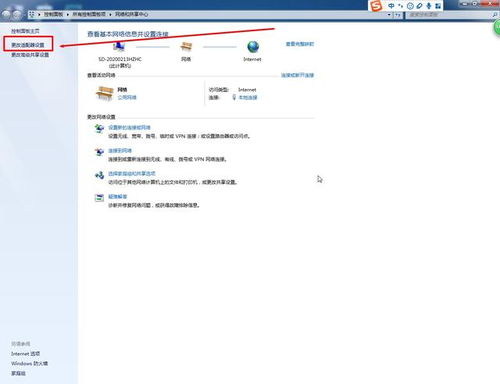Click the Sogou skin/pen icon
This screenshot has width=500, height=384.
[x=419, y=6]
